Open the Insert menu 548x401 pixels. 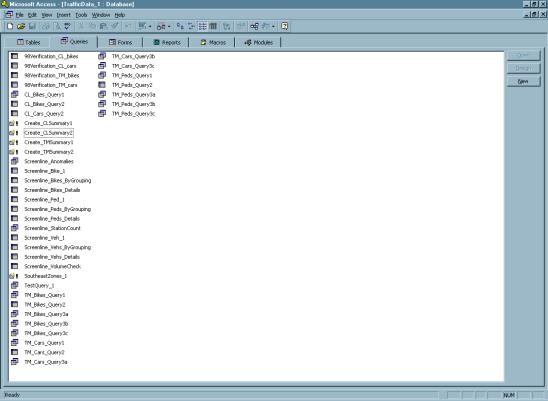[x=63, y=15]
